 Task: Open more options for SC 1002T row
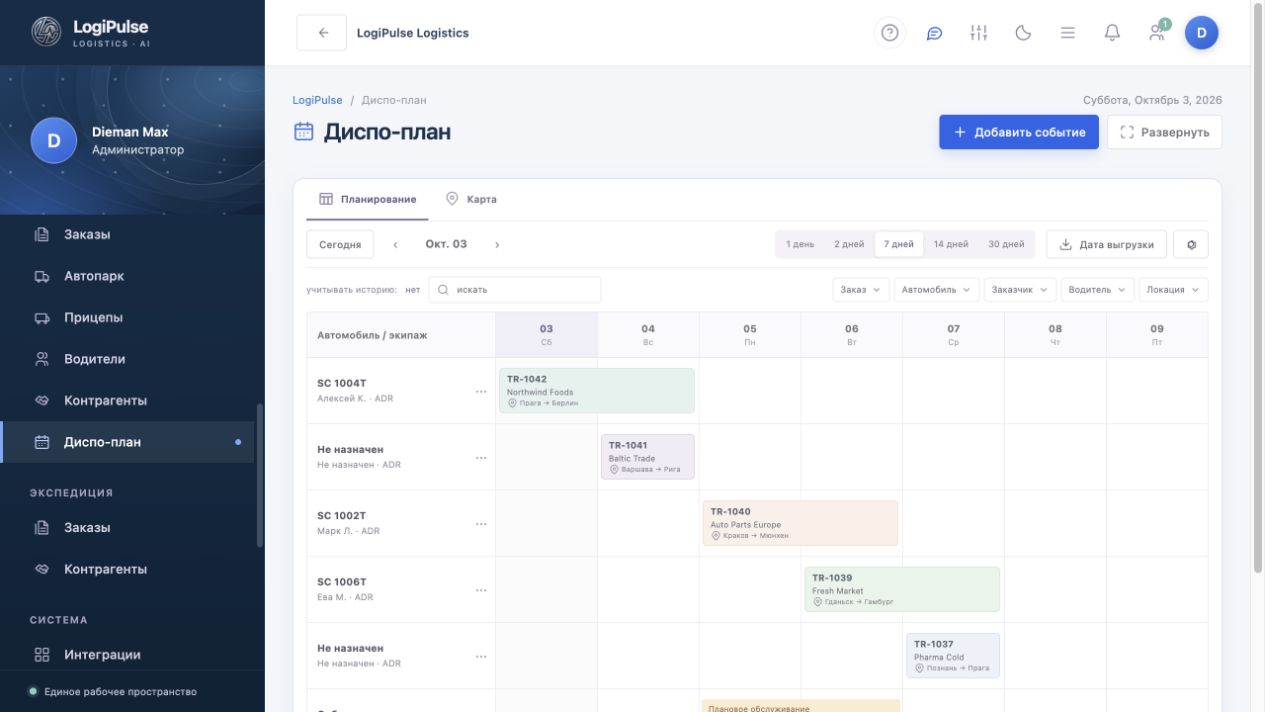click(x=481, y=524)
